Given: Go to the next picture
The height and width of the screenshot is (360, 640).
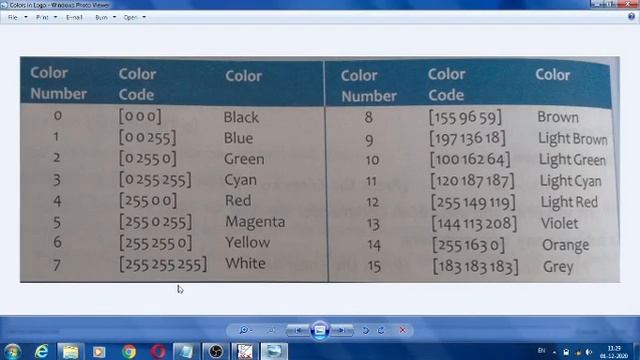Looking at the screenshot, I should pyautogui.click(x=342, y=330).
